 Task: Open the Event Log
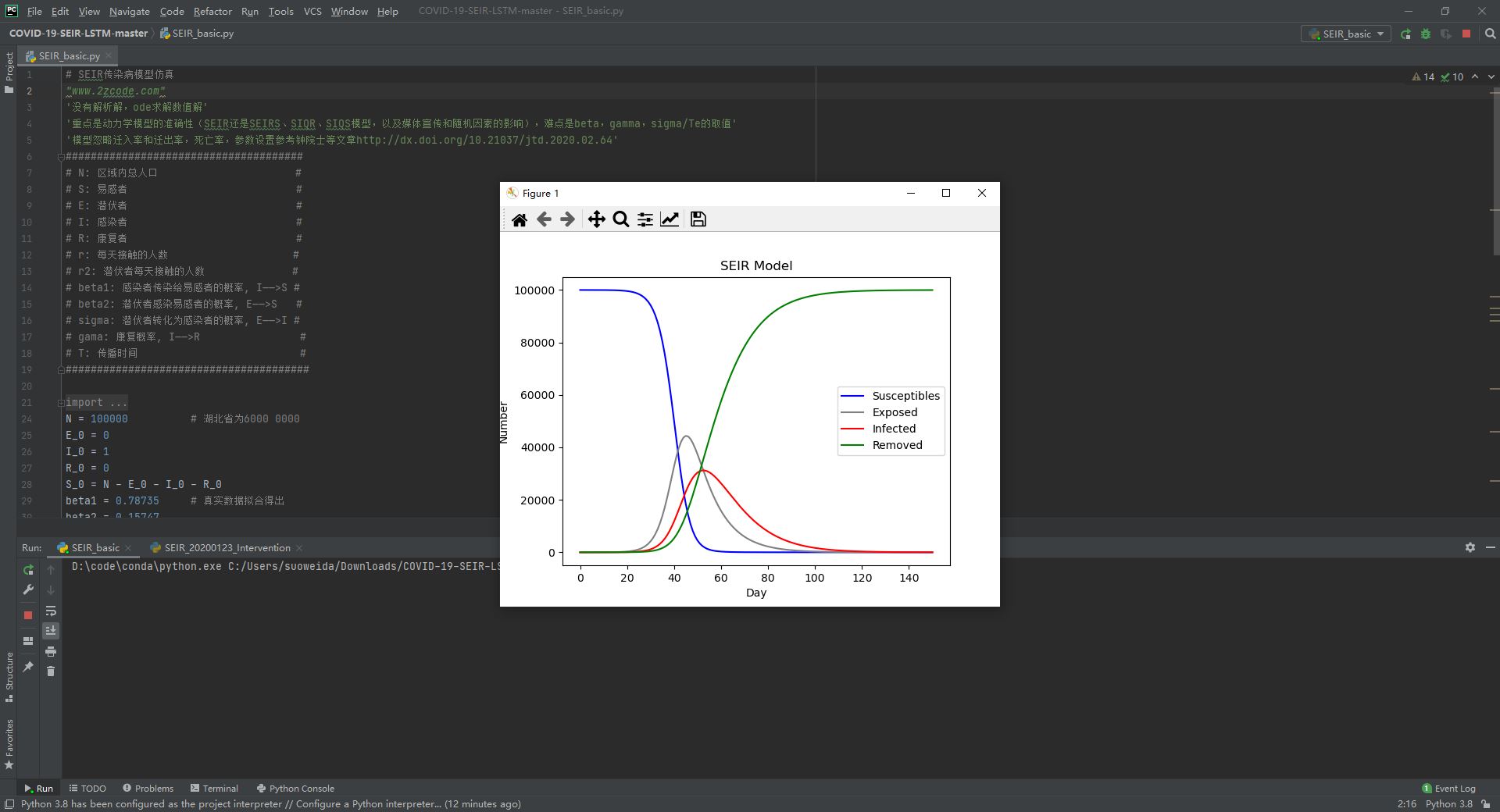click(x=1448, y=789)
